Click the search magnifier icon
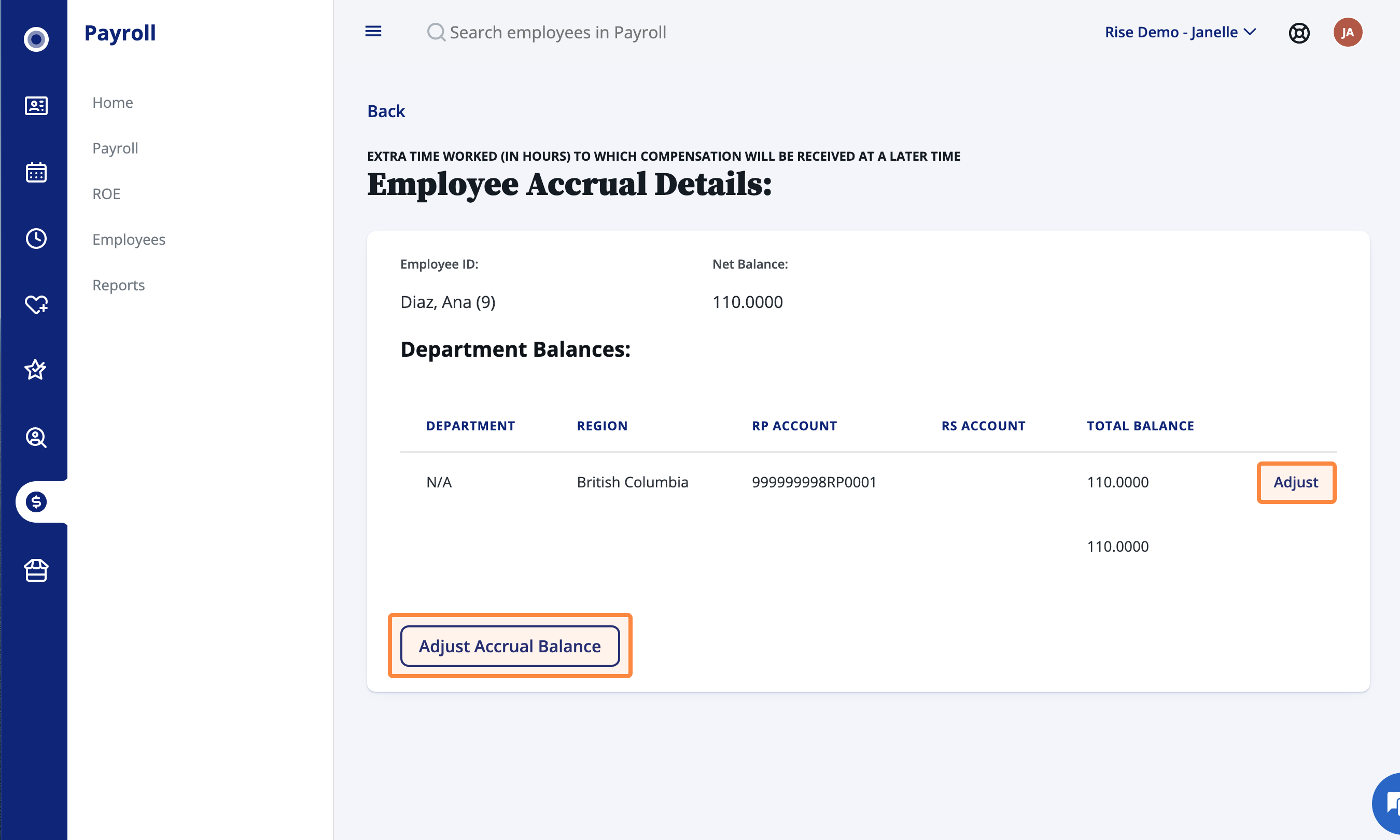The height and width of the screenshot is (840, 1400). [x=436, y=32]
